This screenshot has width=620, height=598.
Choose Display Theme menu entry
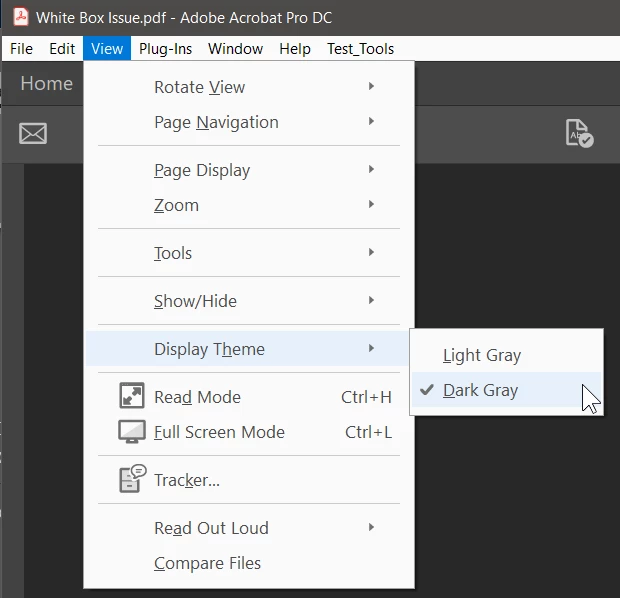[248, 349]
